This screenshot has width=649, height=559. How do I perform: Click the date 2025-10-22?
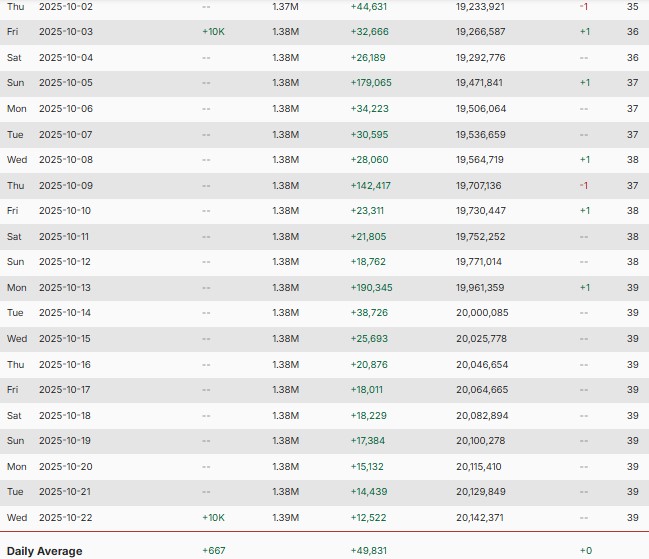pos(66,518)
